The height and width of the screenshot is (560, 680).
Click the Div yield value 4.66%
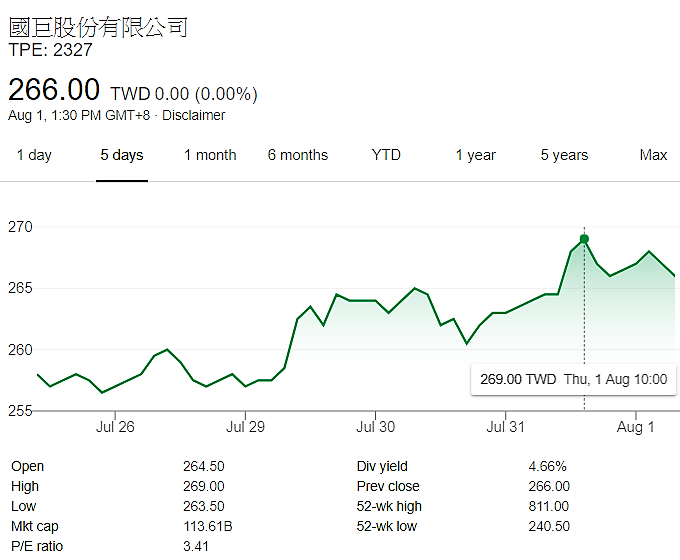(547, 466)
